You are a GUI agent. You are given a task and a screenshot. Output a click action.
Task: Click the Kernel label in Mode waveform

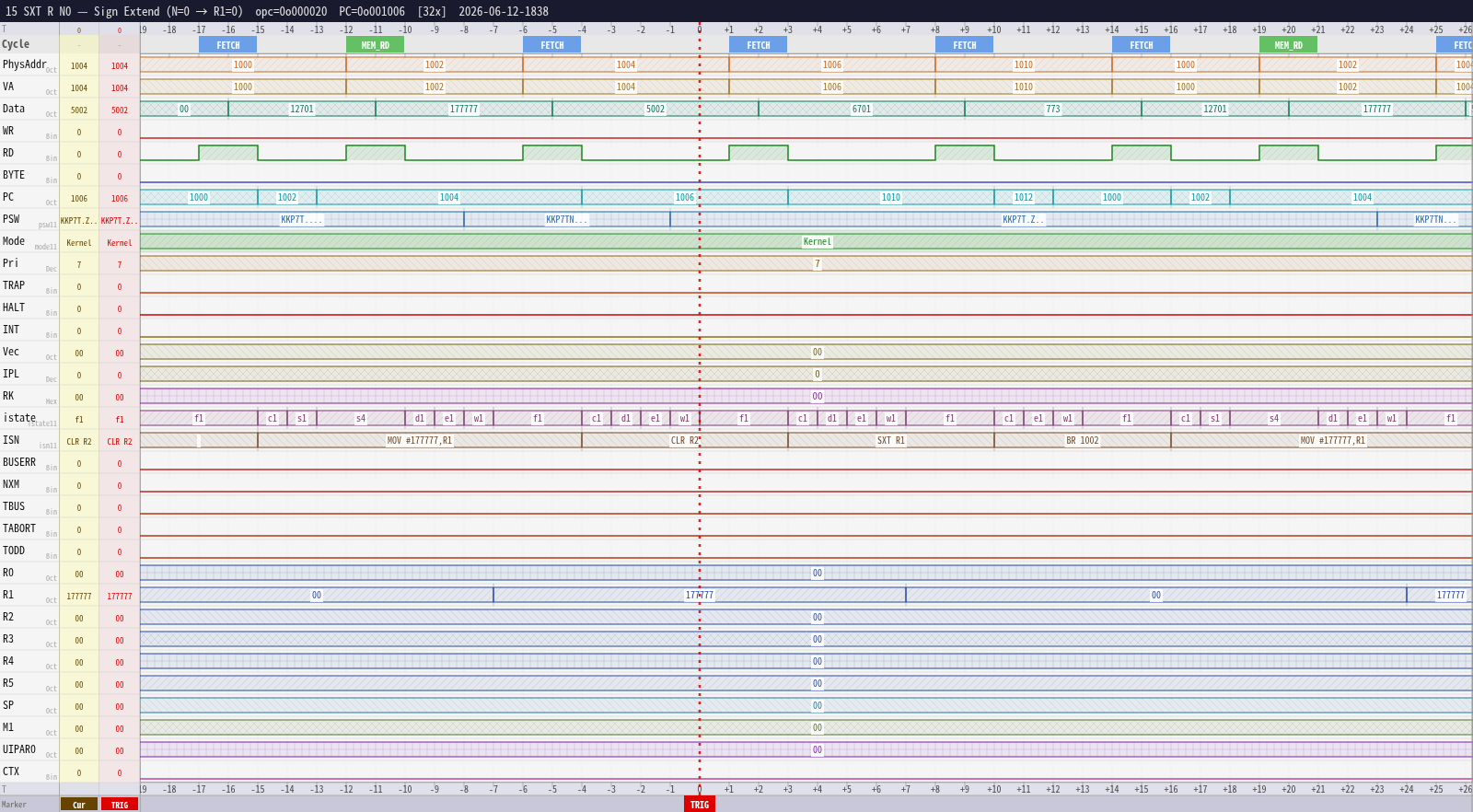(x=818, y=242)
